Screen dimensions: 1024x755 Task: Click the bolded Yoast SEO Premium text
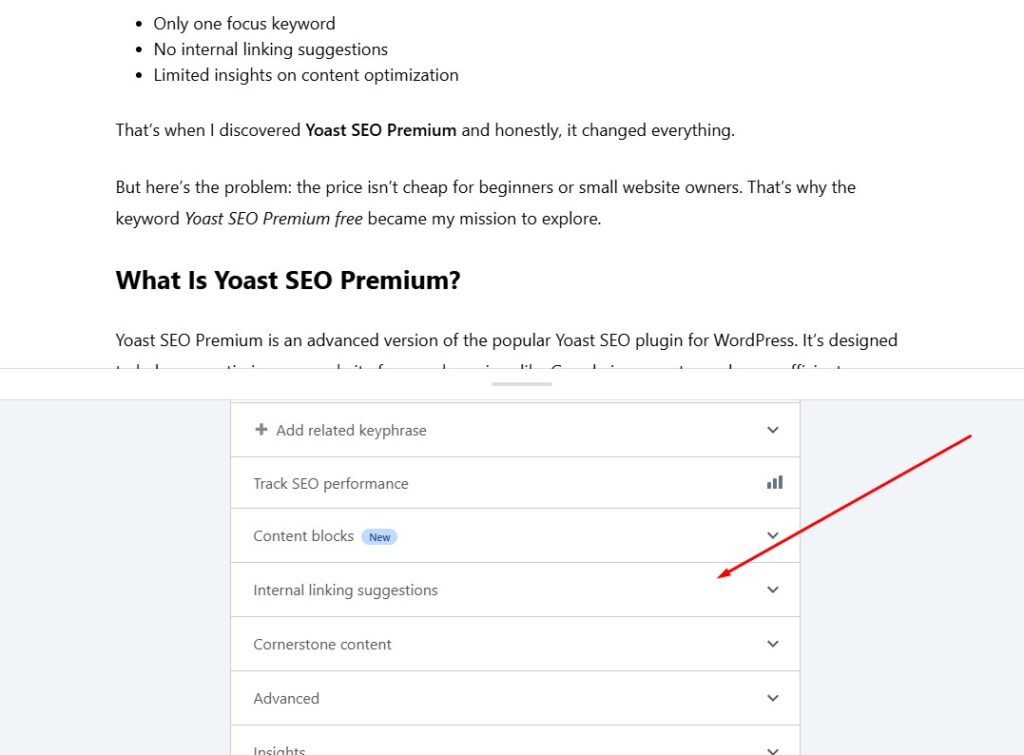coord(380,130)
